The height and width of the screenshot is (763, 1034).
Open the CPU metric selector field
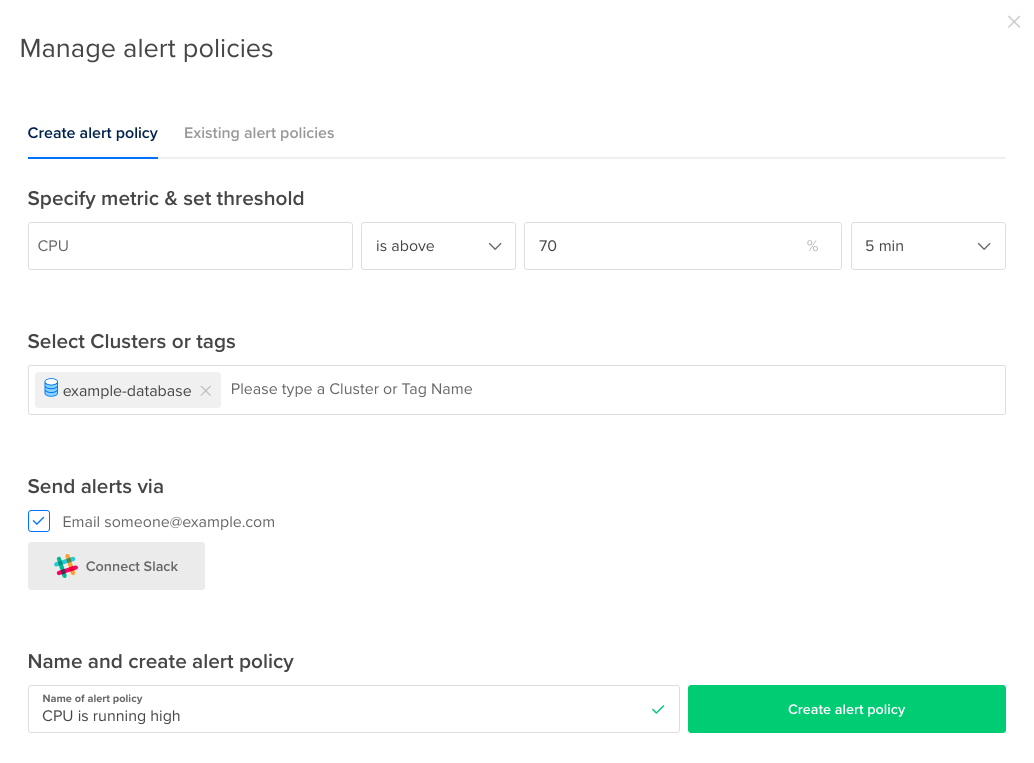tap(190, 246)
